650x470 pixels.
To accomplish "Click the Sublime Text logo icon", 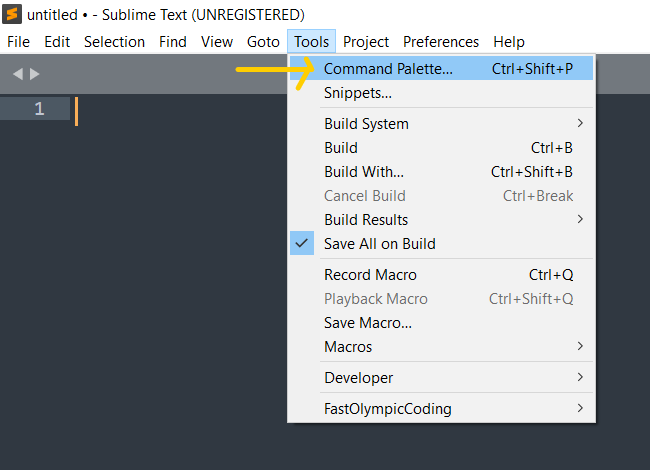I will pyautogui.click(x=13, y=14).
